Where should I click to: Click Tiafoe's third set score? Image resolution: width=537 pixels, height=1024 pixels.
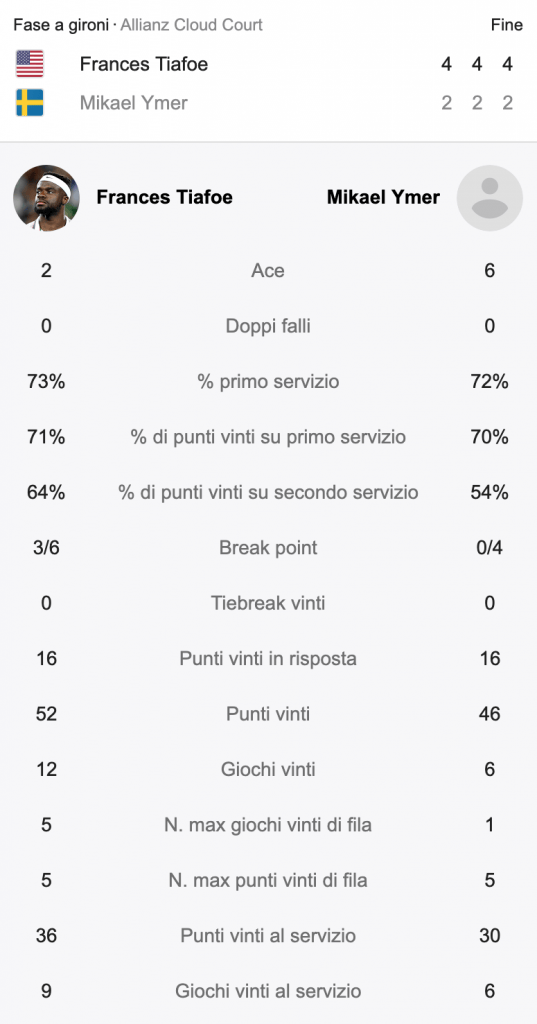[x=508, y=64]
